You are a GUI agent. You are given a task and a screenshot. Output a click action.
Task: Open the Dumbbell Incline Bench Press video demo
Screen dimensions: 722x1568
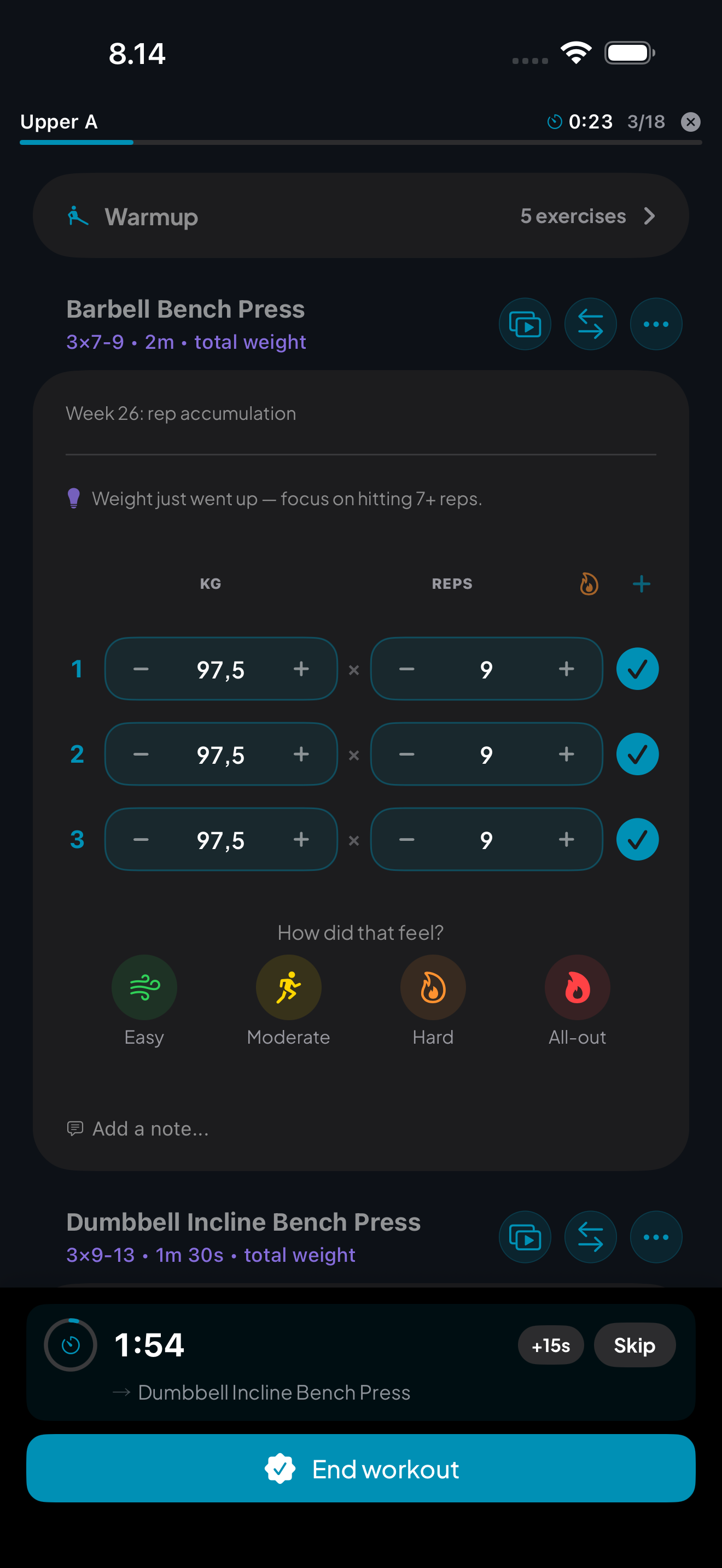click(525, 1237)
